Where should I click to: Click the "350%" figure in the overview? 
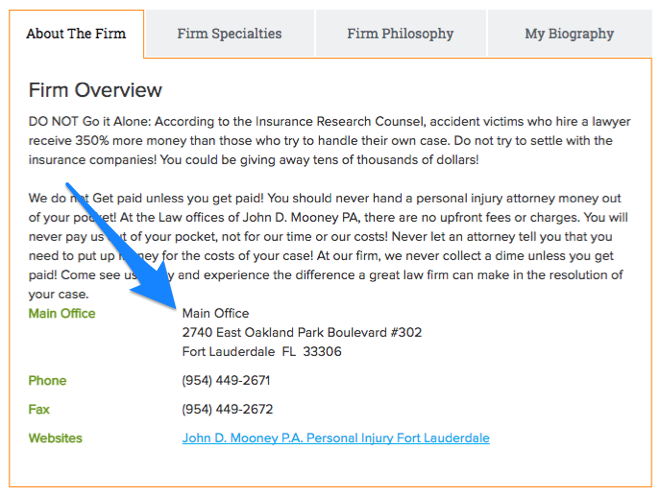pyautogui.click(x=100, y=140)
